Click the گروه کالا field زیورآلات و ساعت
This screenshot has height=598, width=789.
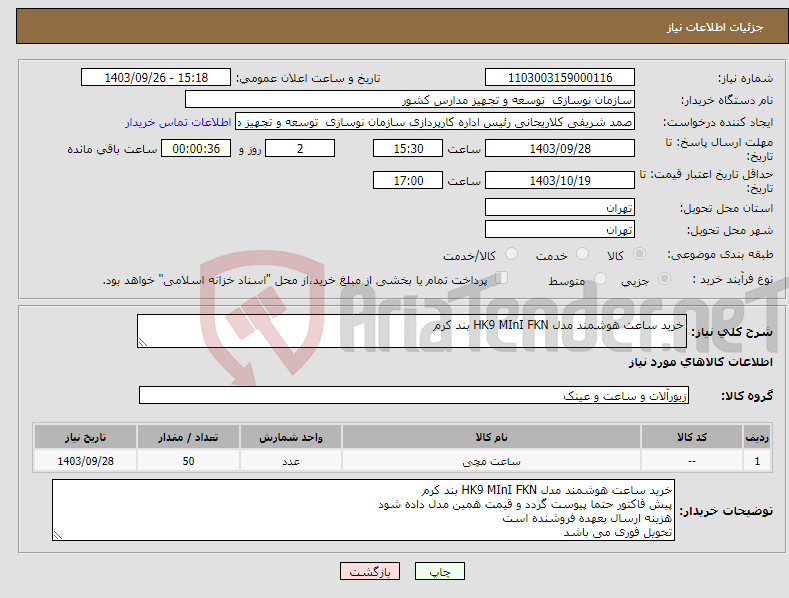(x=414, y=396)
